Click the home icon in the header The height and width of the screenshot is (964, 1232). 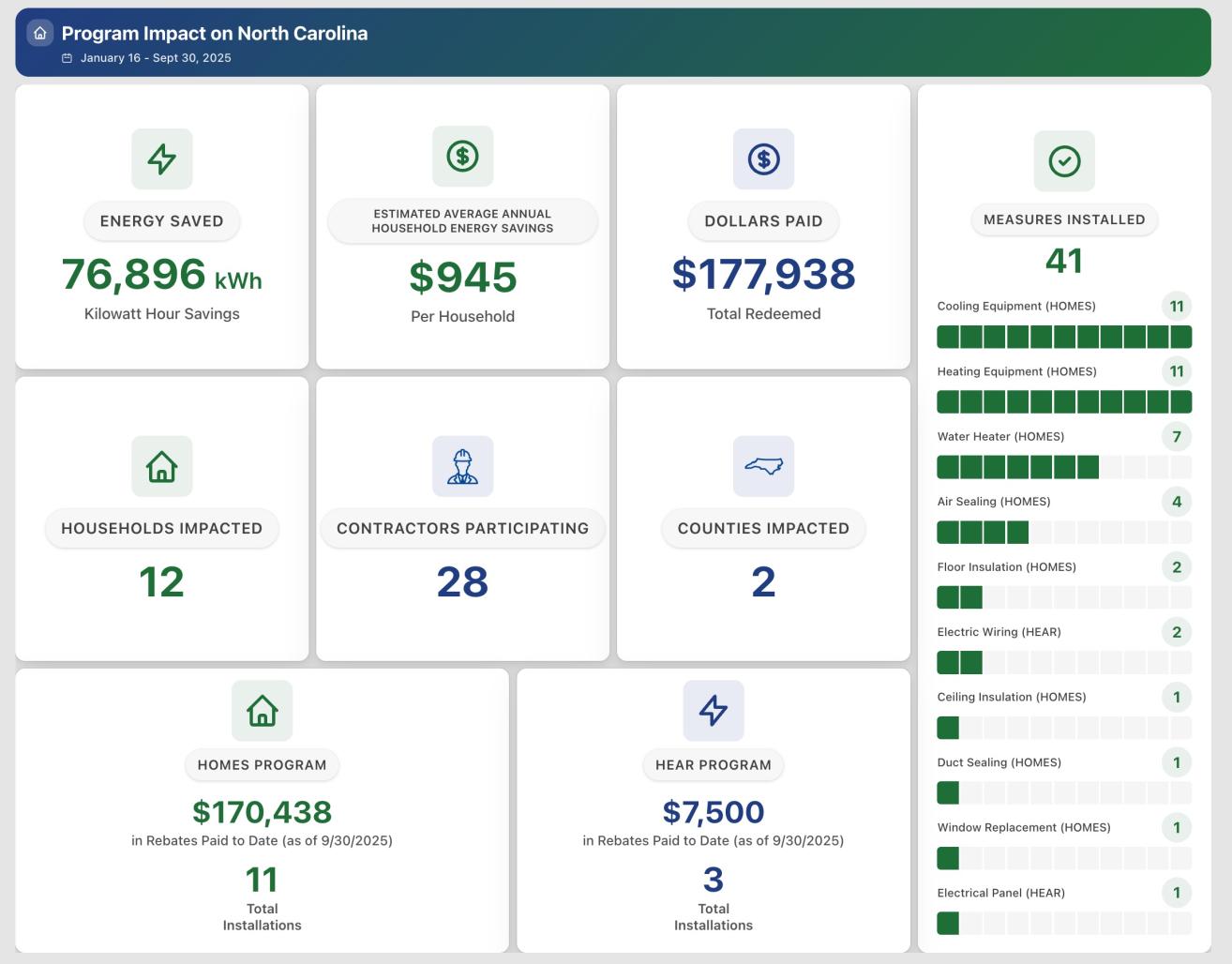click(40, 33)
